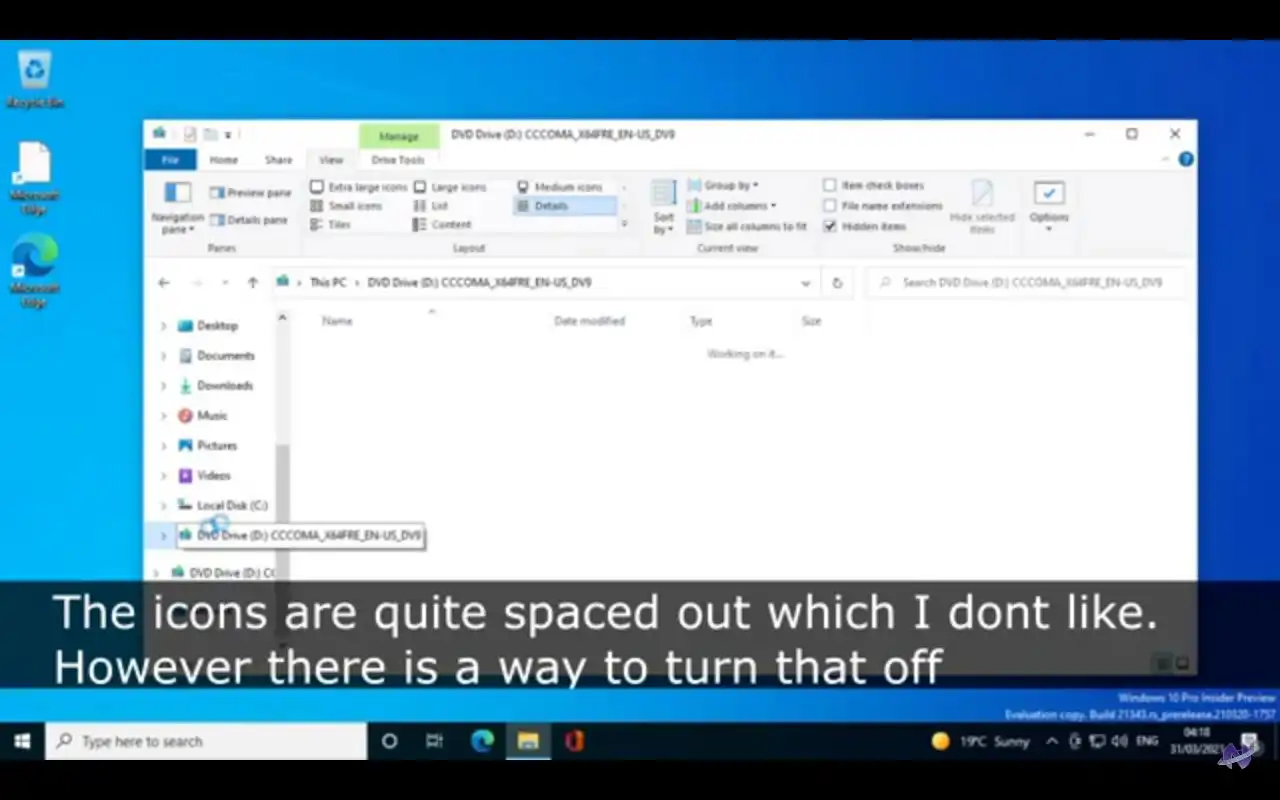Switch to the View ribbon tab
Screen dimensions: 1280x800
[x=331, y=160]
